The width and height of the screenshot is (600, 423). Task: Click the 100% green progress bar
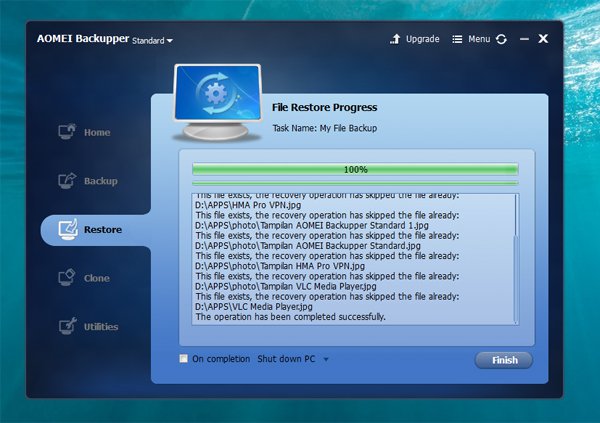click(355, 169)
